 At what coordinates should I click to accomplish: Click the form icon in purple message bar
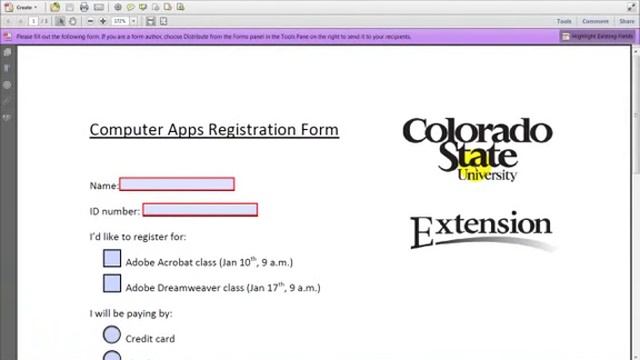coord(8,36)
